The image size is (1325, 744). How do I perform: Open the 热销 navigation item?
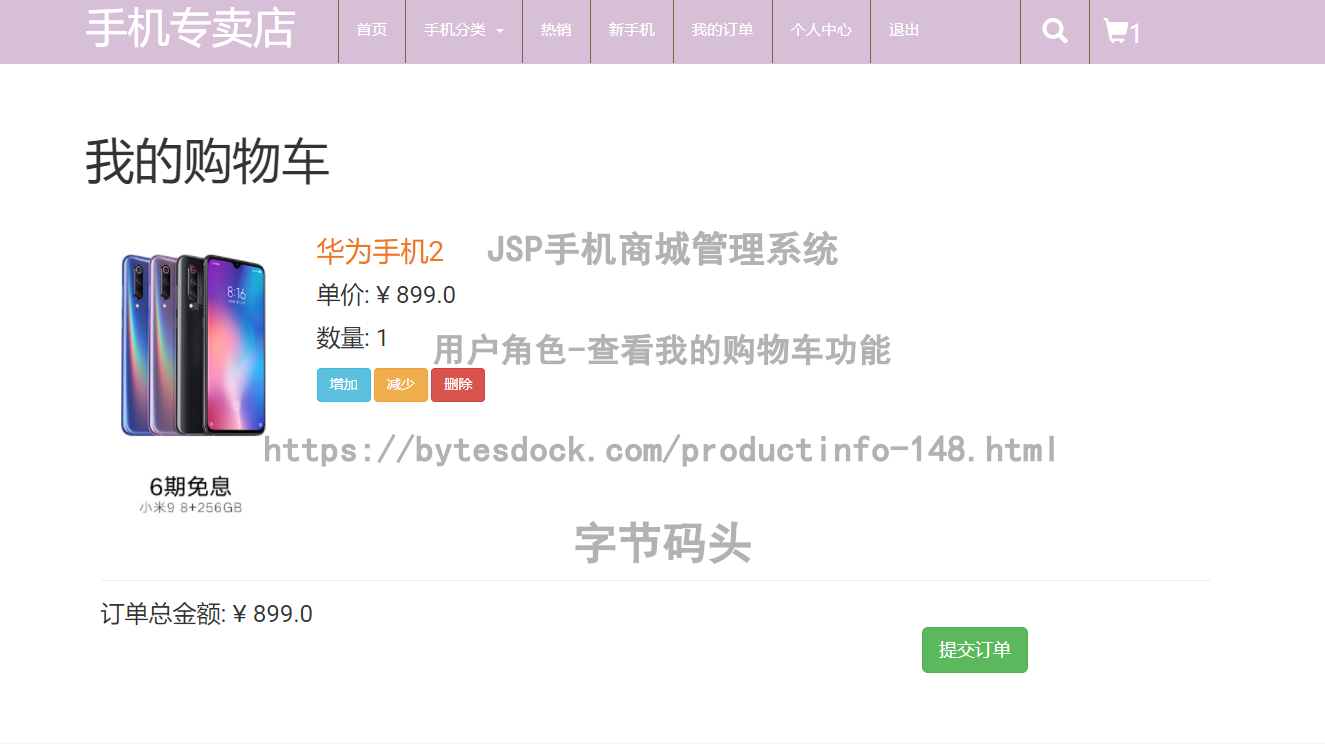556,30
